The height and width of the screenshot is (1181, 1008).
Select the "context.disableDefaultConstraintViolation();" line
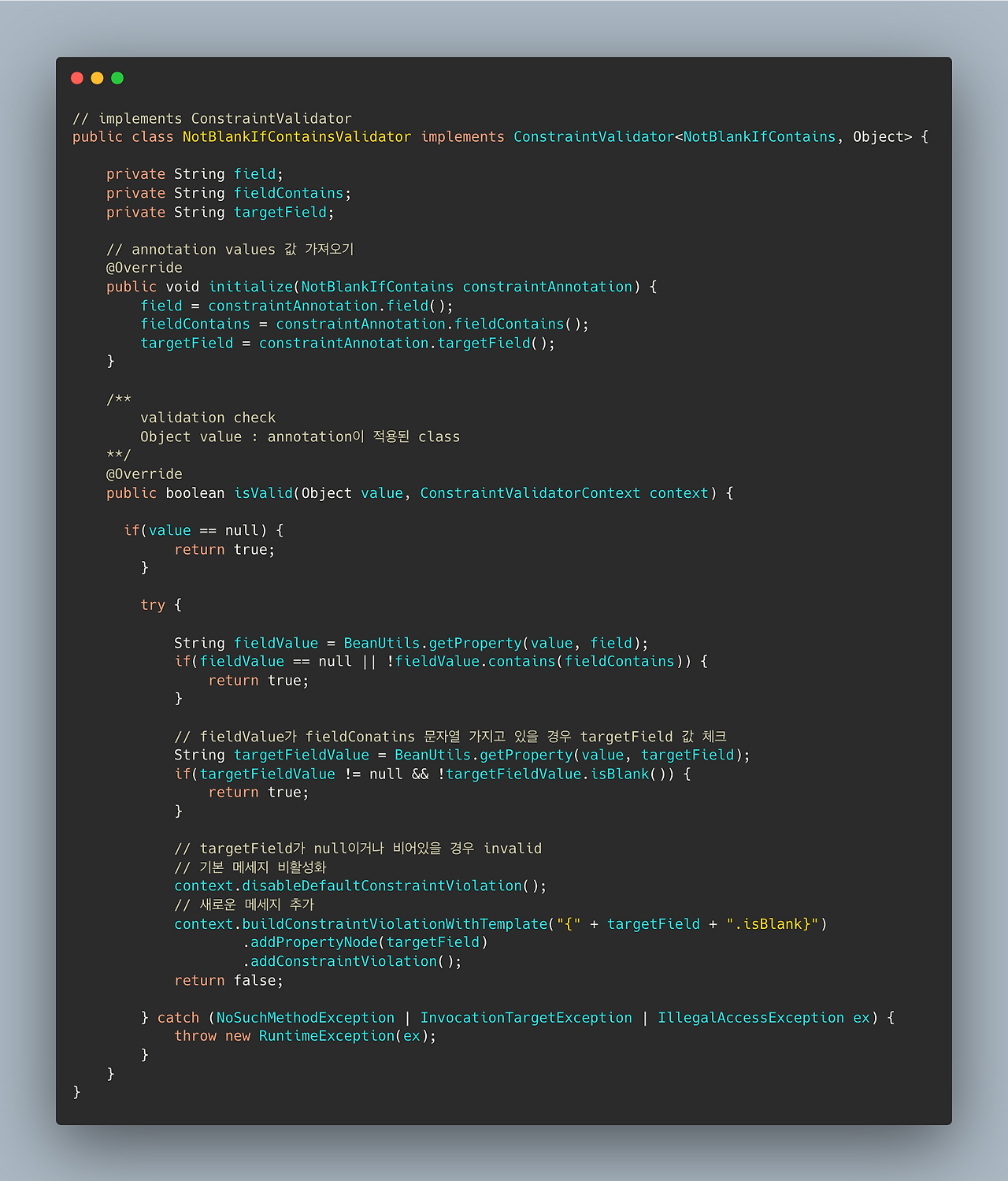click(361, 886)
